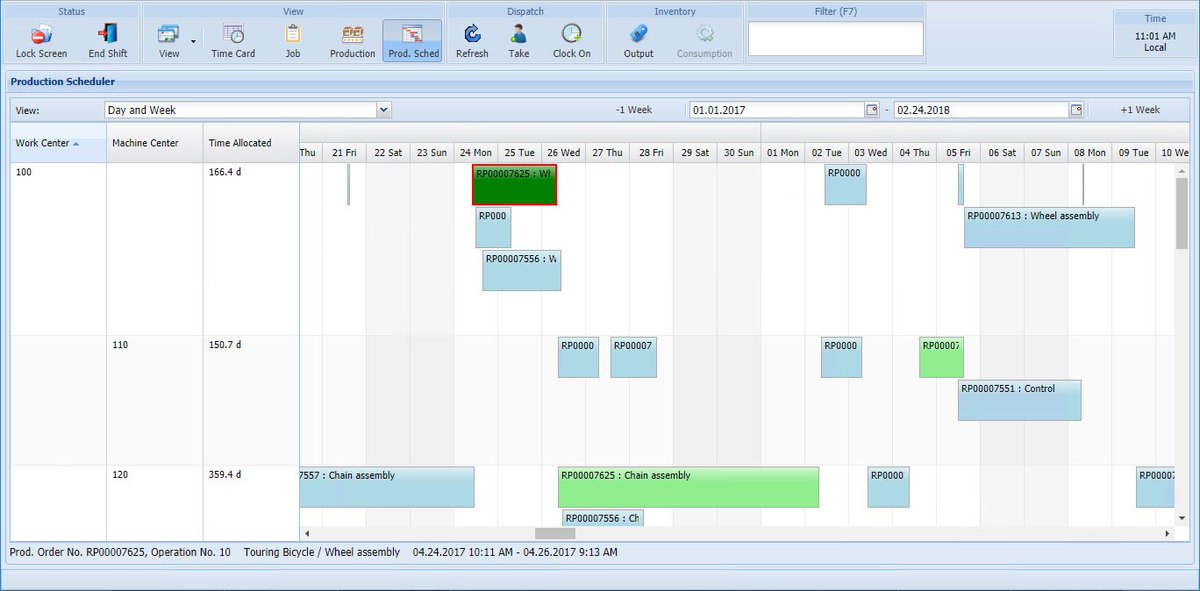Click the end date field 02.24.2018
Screen dimensions: 1200x591
(982, 110)
